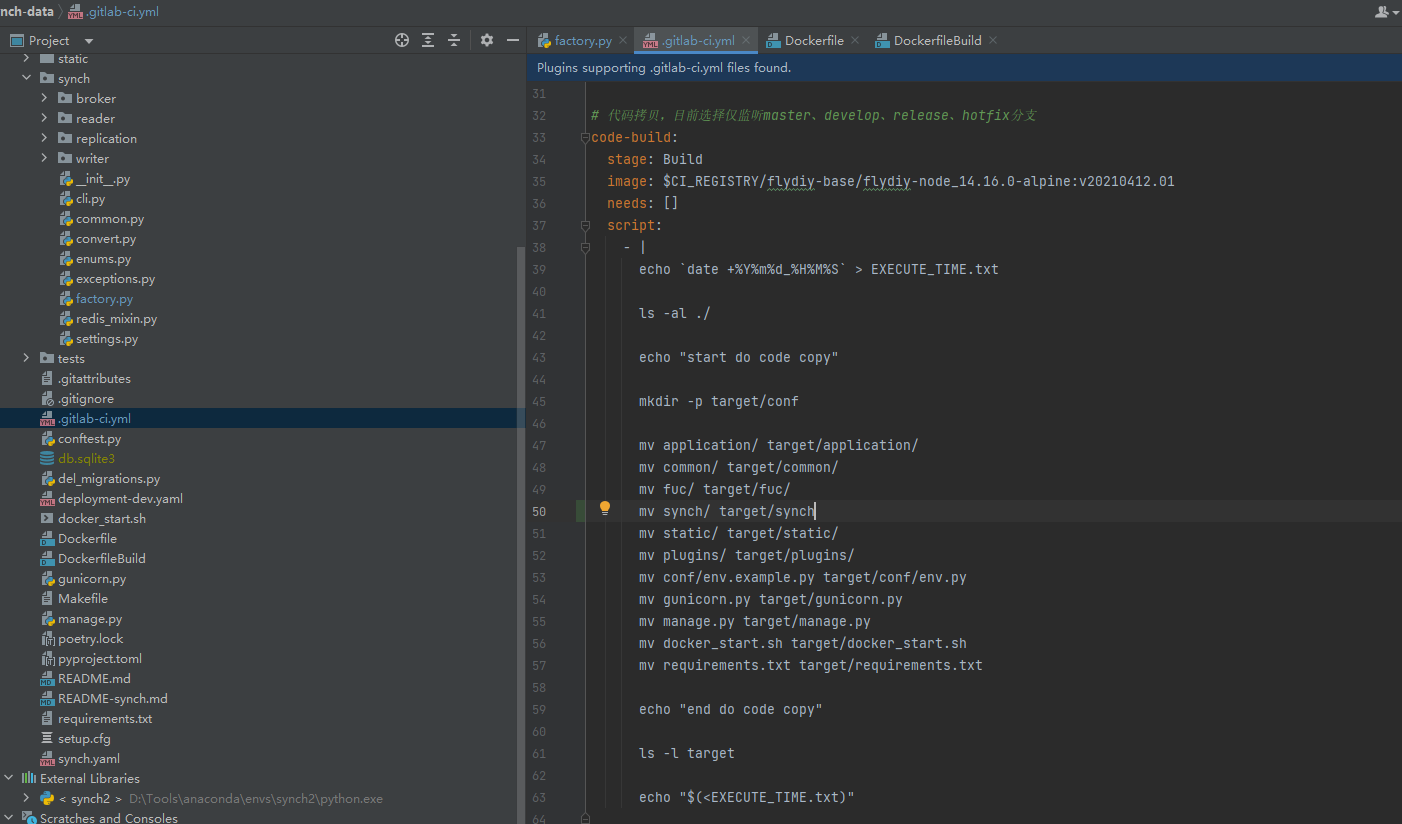The height and width of the screenshot is (824, 1402).
Task: Click the Collapse All icon in Project toolbar
Action: pyautogui.click(x=453, y=40)
